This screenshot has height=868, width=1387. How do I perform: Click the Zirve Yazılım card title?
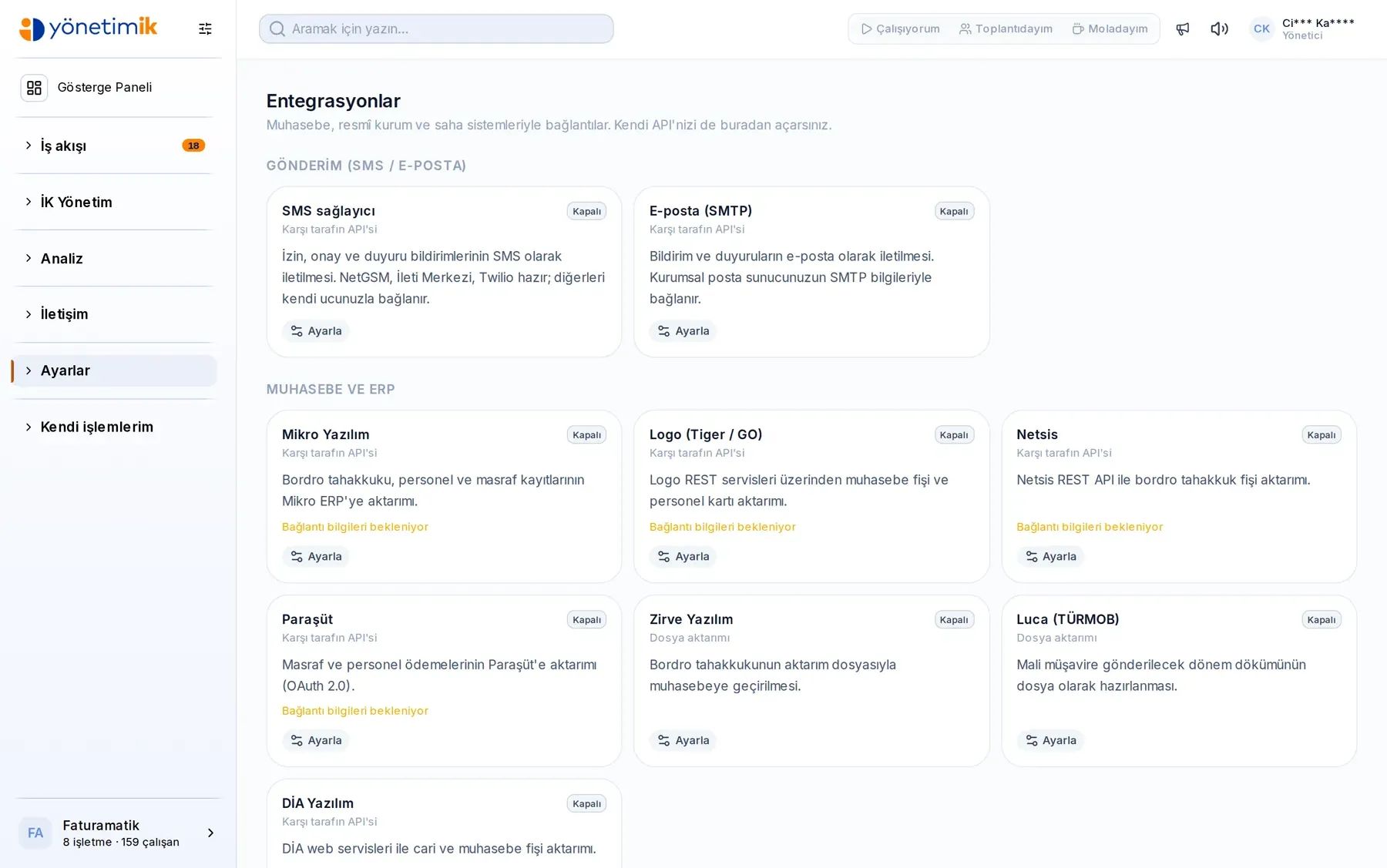691,619
